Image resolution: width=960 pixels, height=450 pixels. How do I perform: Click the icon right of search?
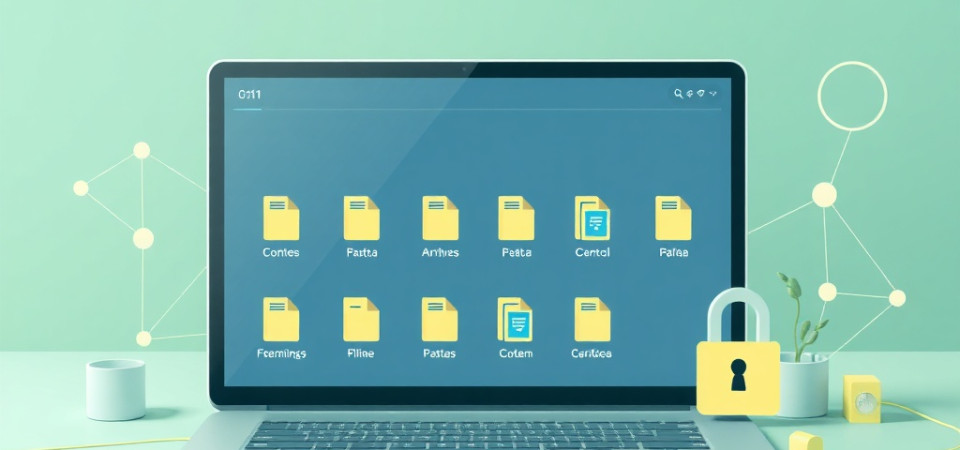690,94
